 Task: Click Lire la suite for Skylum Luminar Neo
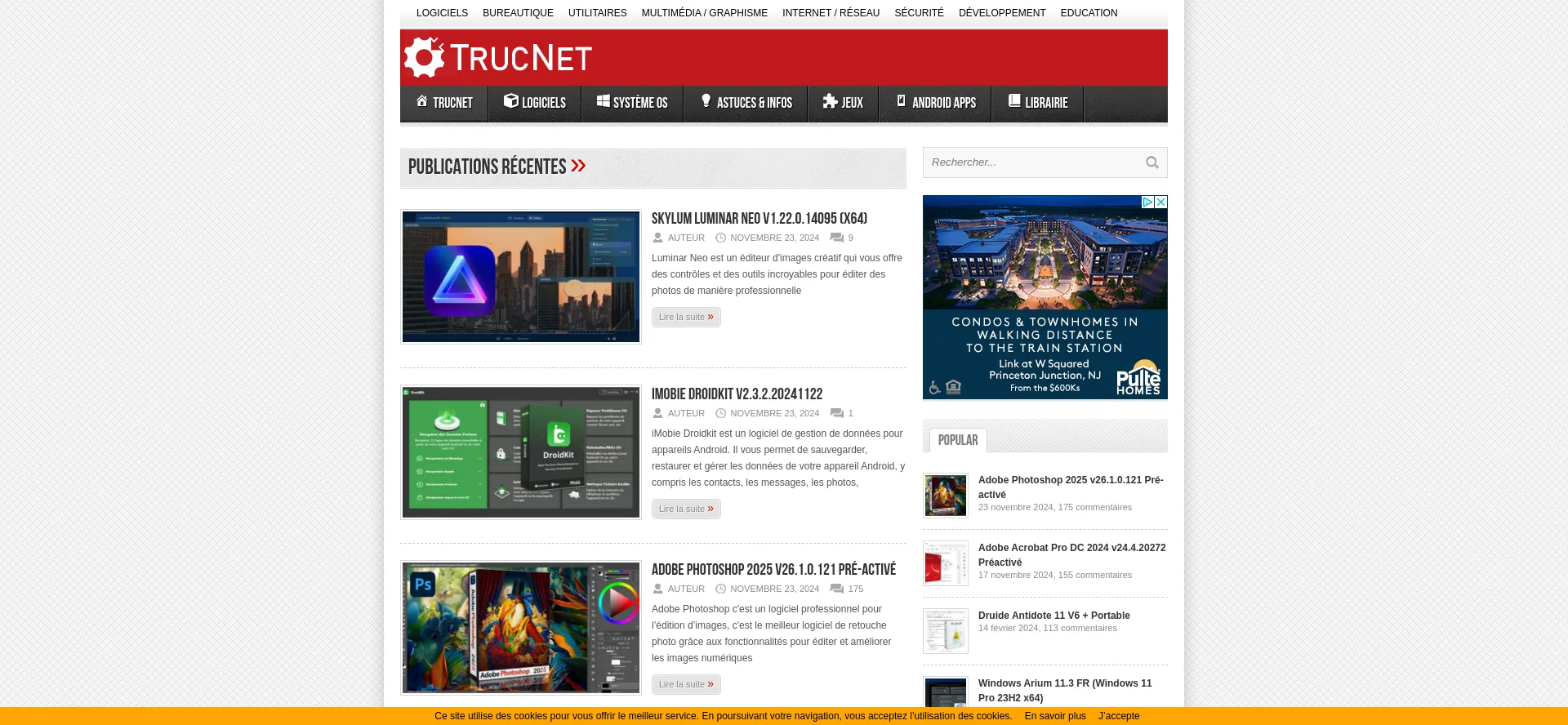point(686,317)
